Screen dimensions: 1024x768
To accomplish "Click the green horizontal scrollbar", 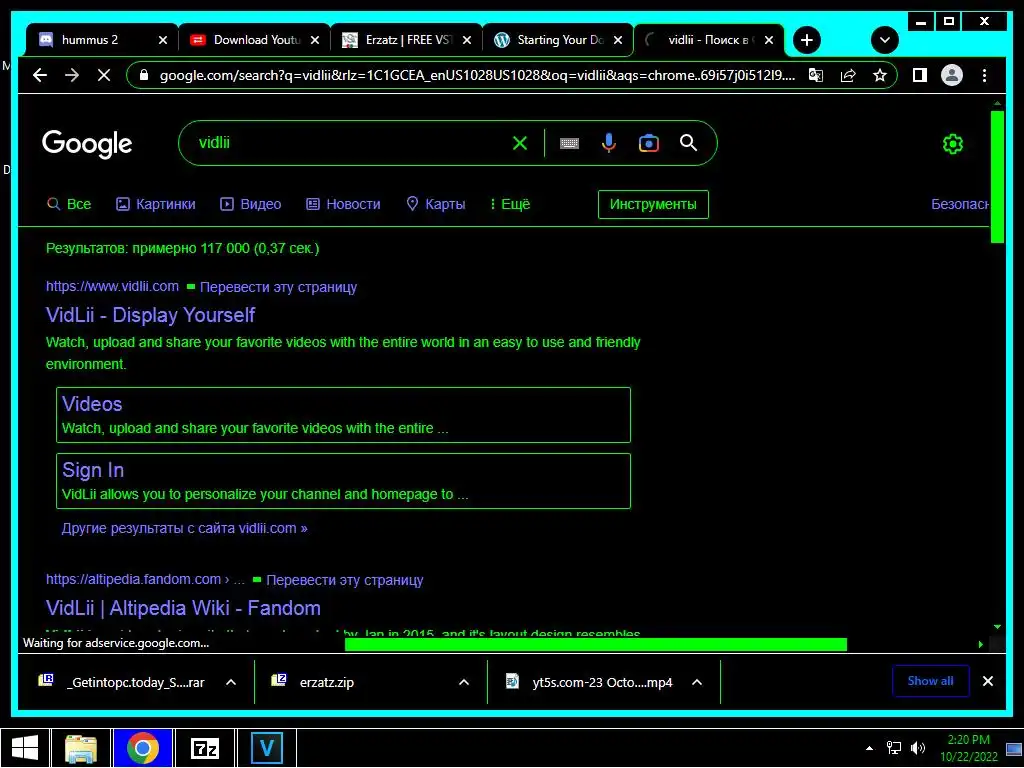I will click(x=596, y=645).
